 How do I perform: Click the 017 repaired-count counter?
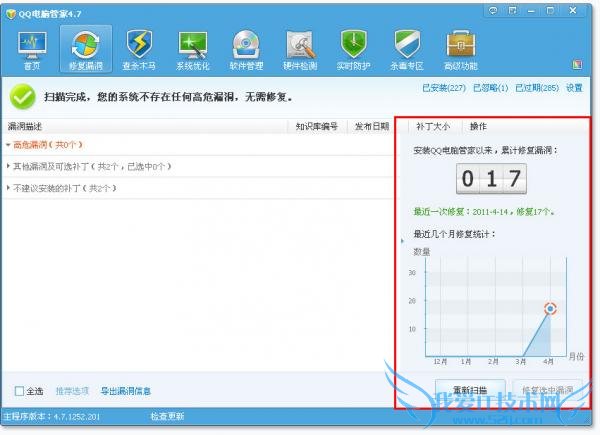[x=491, y=179]
